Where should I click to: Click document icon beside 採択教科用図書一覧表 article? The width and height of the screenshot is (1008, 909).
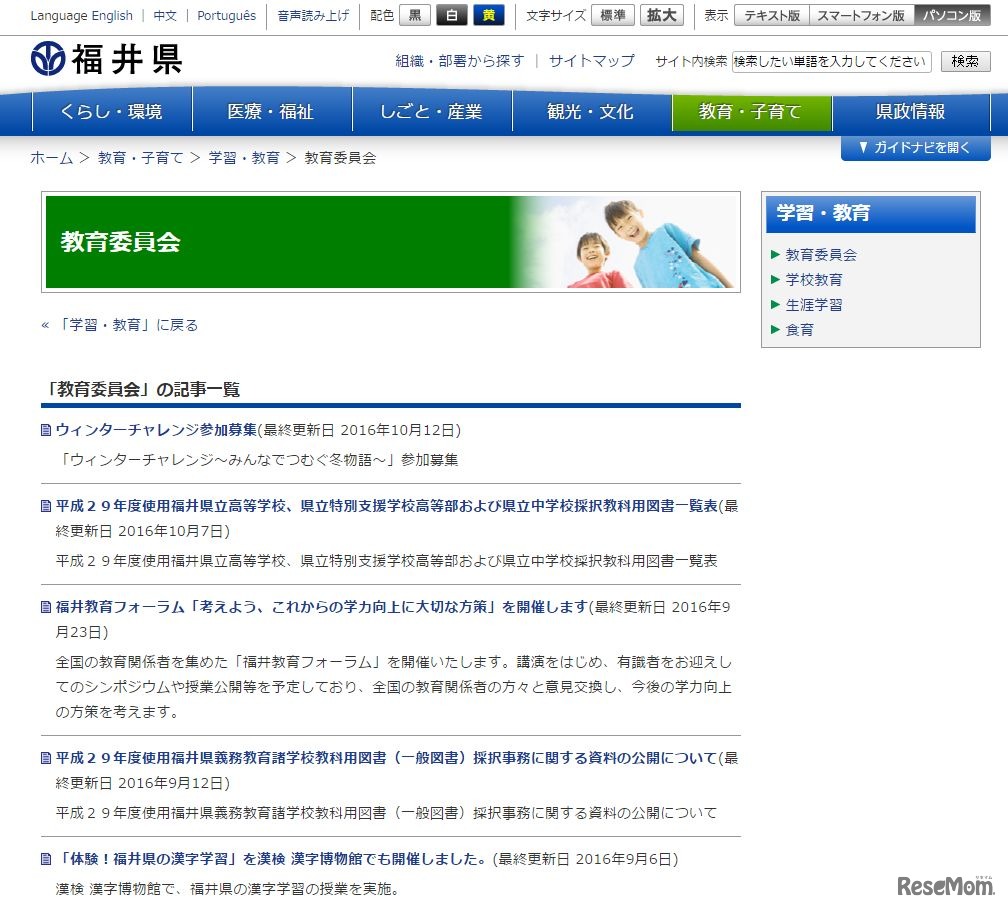click(45, 507)
